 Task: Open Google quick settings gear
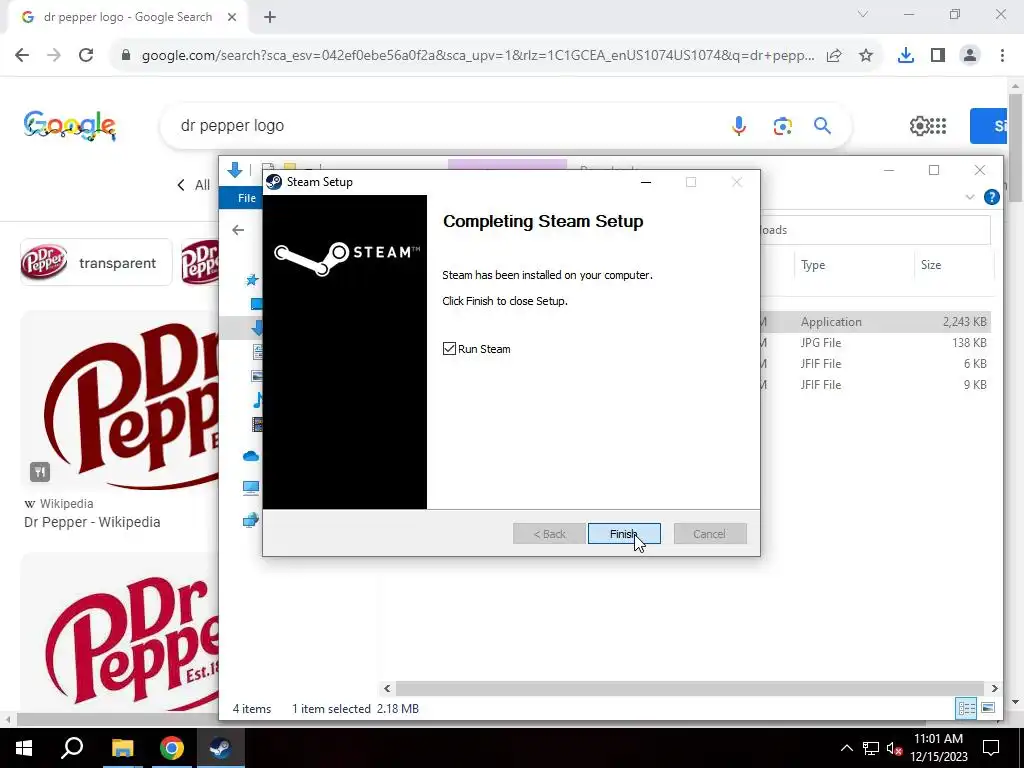(x=920, y=125)
